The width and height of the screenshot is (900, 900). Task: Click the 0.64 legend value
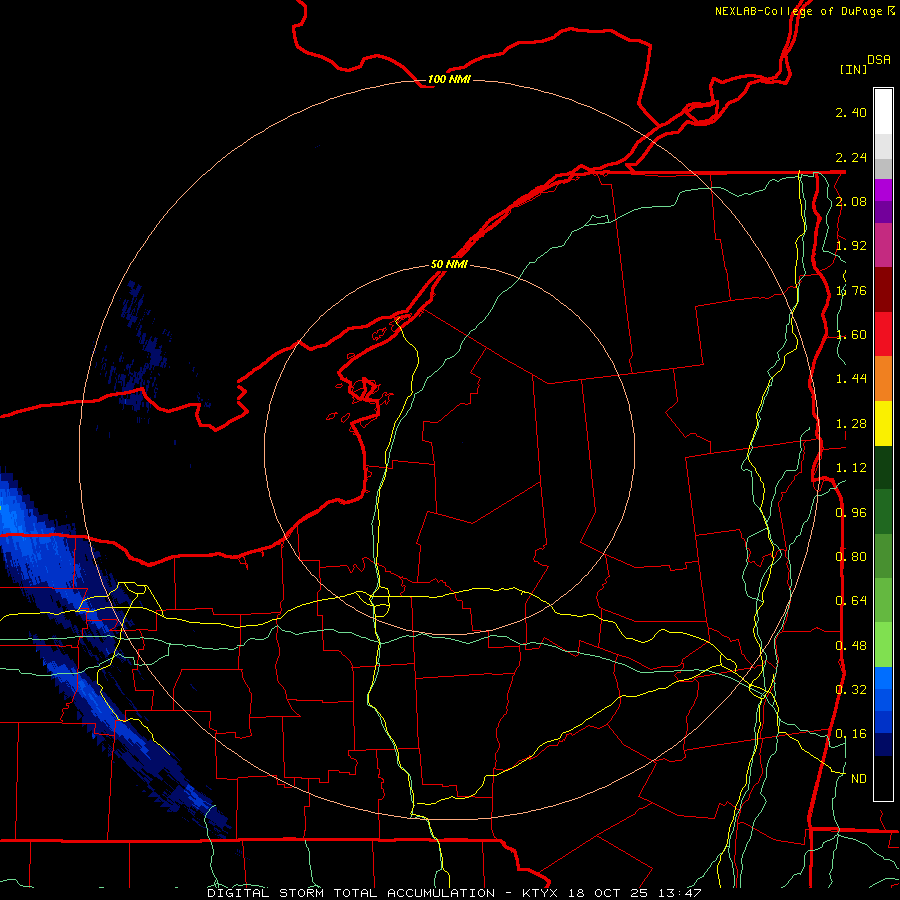(x=851, y=601)
